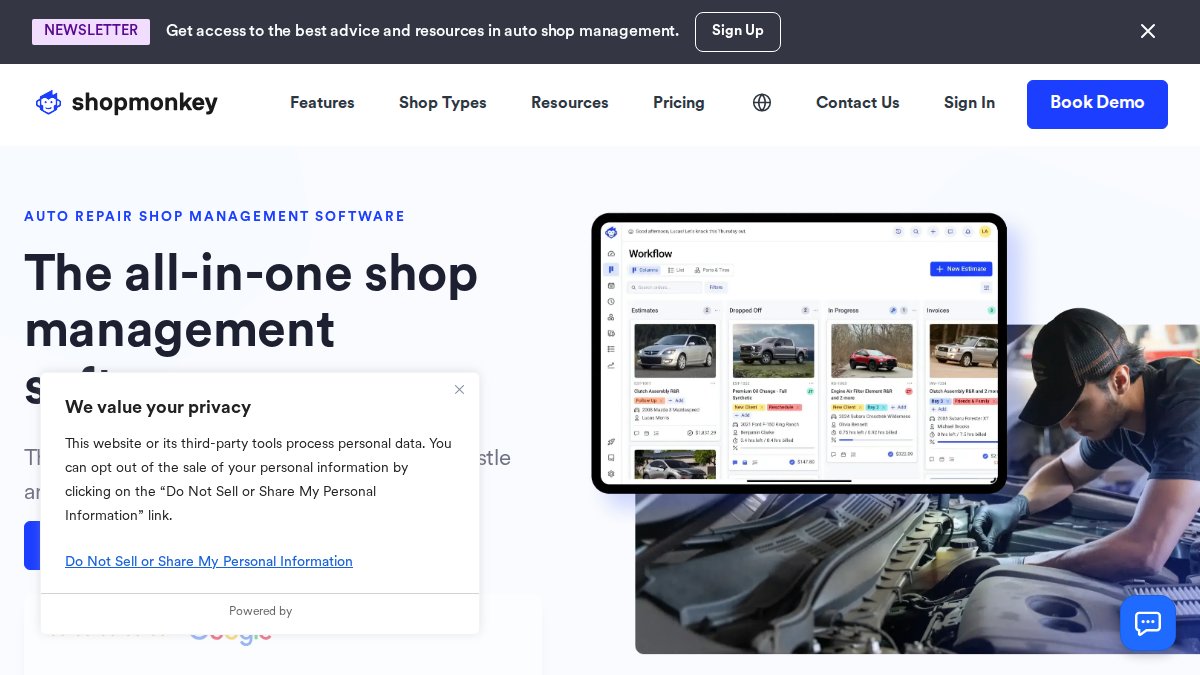
Task: Open the LA user avatar
Action: [985, 231]
